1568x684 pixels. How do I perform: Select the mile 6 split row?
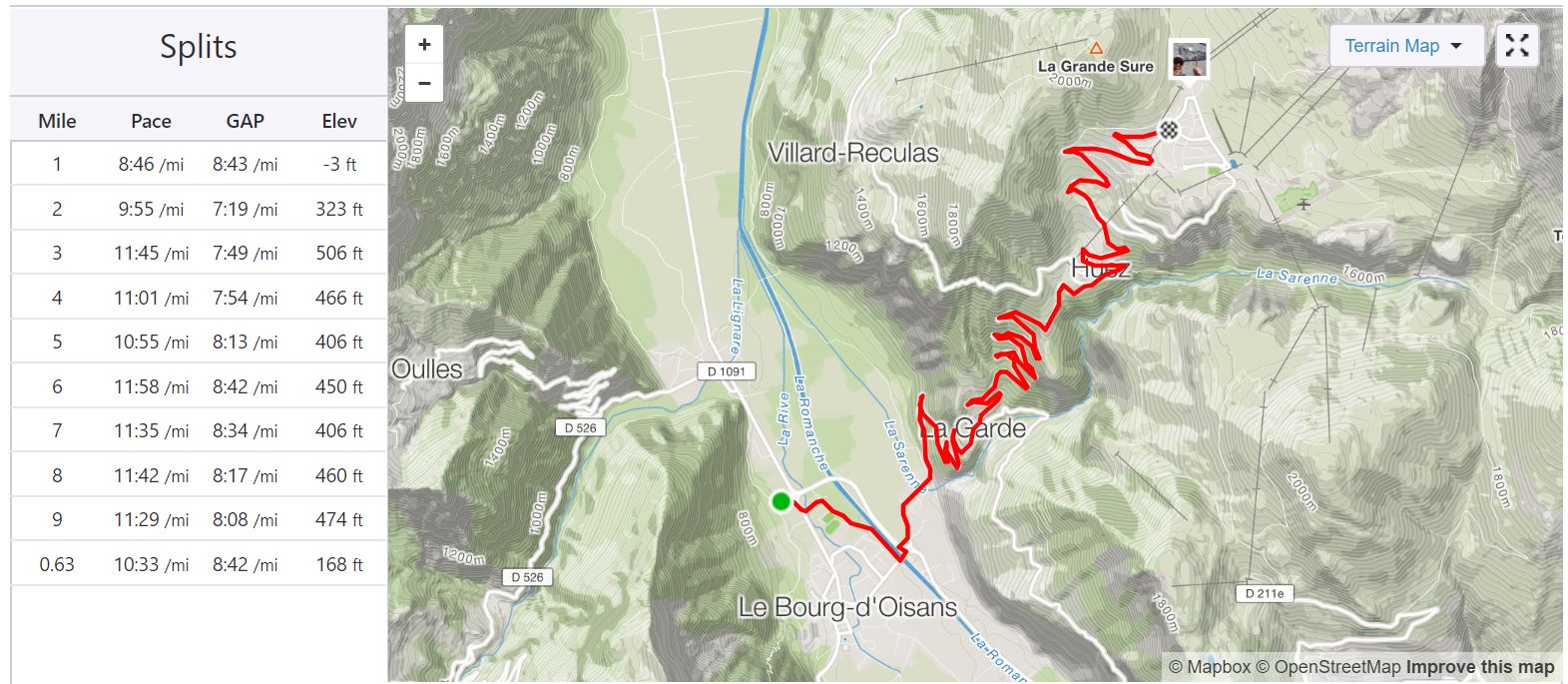(x=199, y=386)
